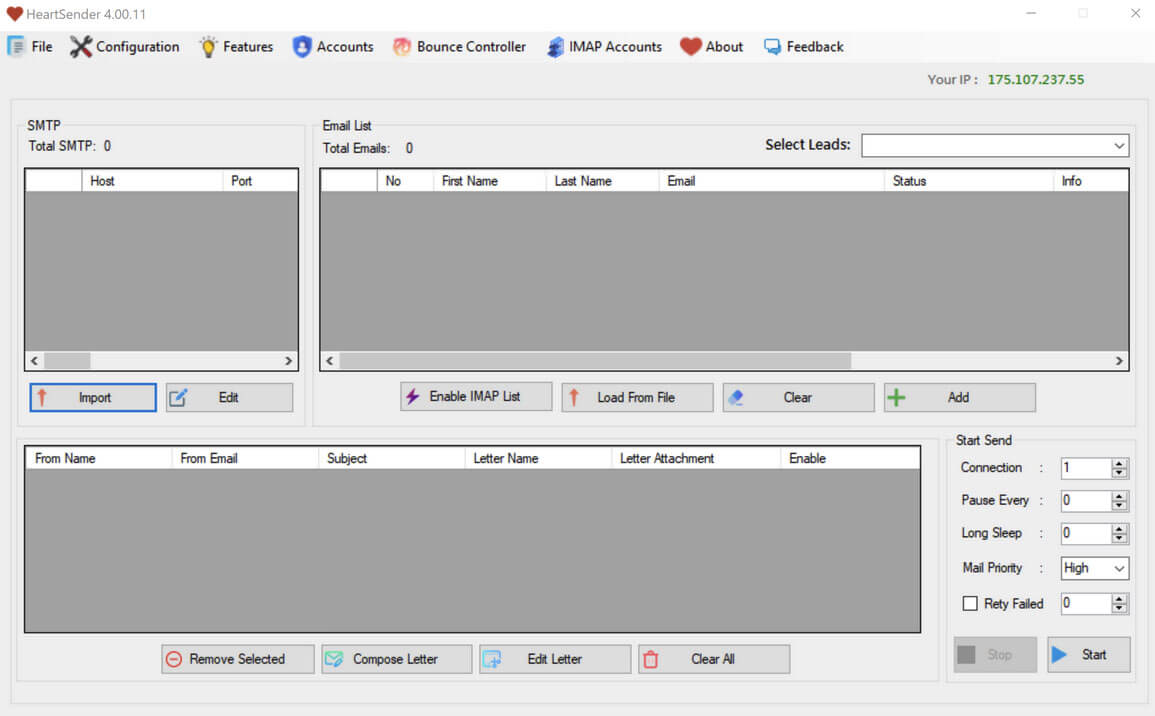The height and width of the screenshot is (716, 1155).
Task: Open the Feedback menu
Action: pos(804,46)
